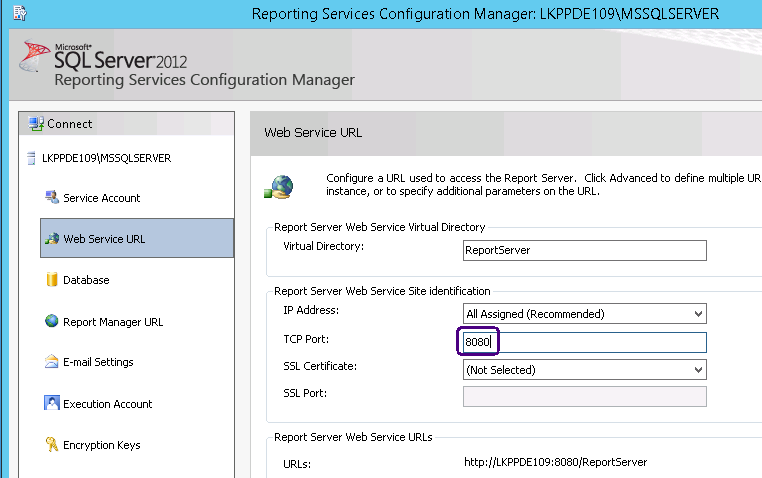The height and width of the screenshot is (478, 762).
Task: Select LKPPDE109\MSSQLSERVER server node
Action: pos(106,158)
